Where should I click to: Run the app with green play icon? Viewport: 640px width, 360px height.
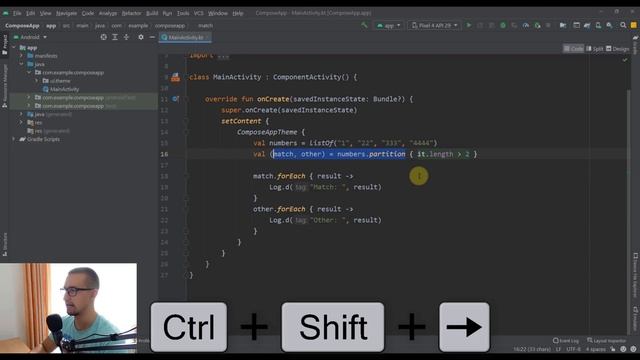click(x=469, y=25)
